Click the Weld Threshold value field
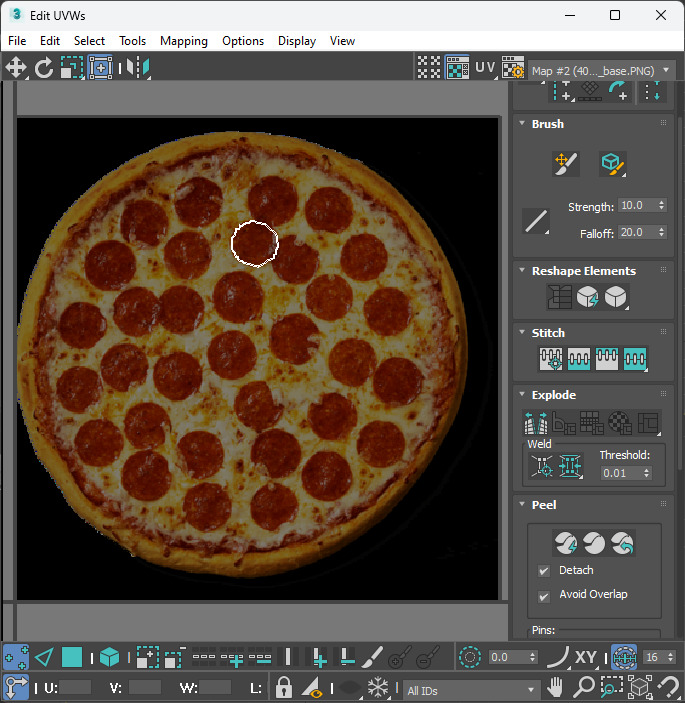This screenshot has width=685, height=703. 621,473
